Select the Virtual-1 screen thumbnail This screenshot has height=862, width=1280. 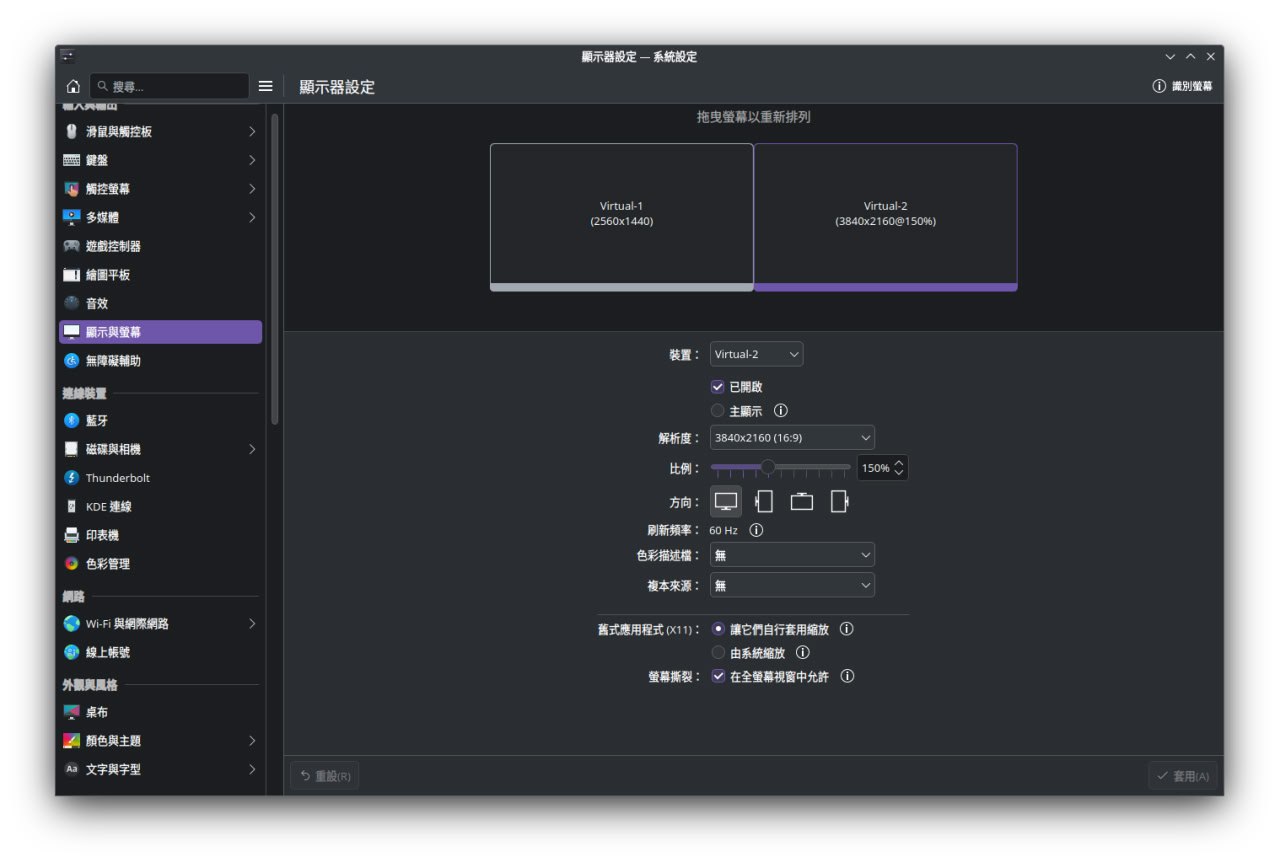point(621,214)
